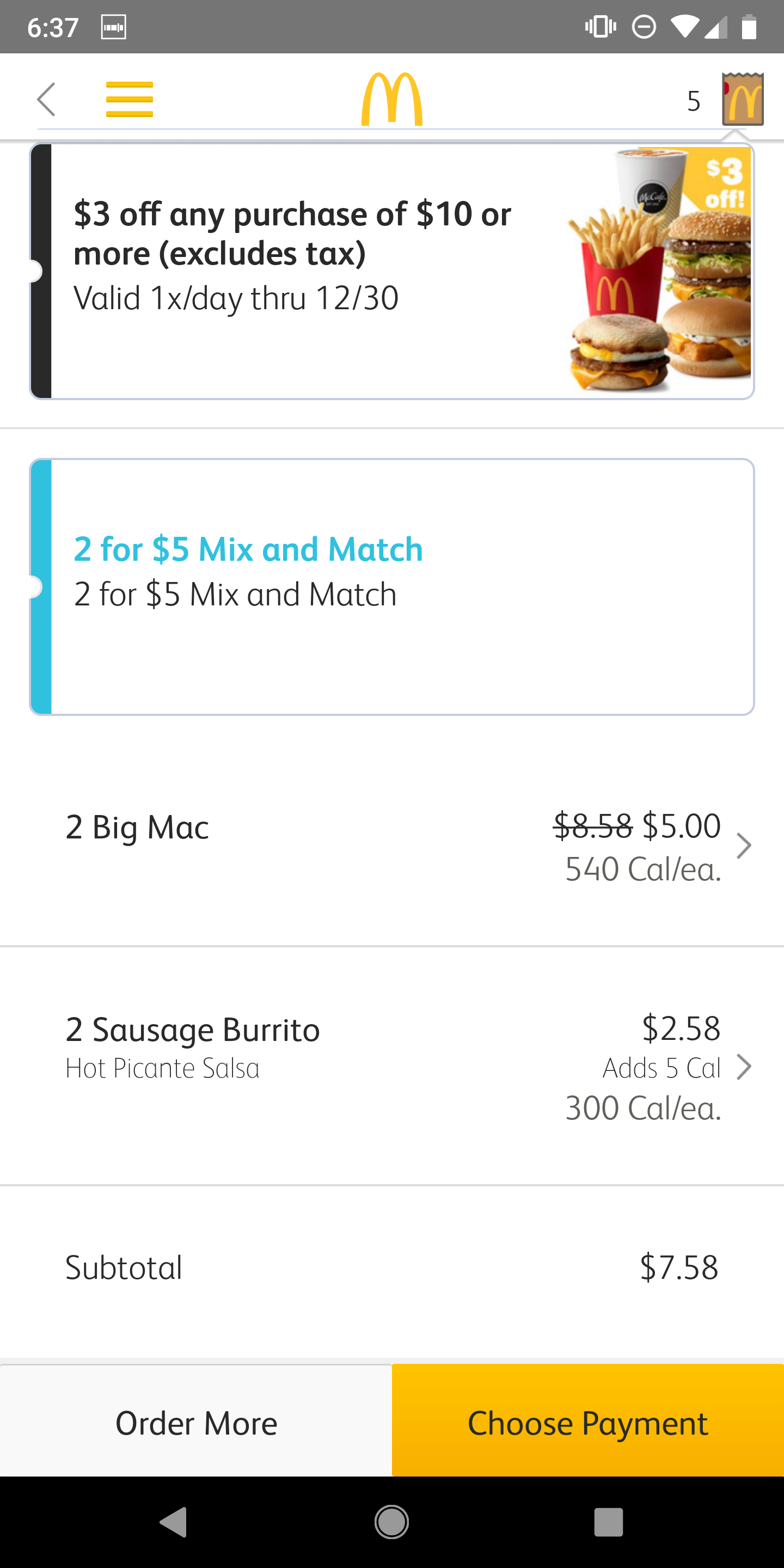Expand the Sausage Burrito item chevron
Image resolution: width=784 pixels, height=1568 pixels.
tap(743, 1067)
